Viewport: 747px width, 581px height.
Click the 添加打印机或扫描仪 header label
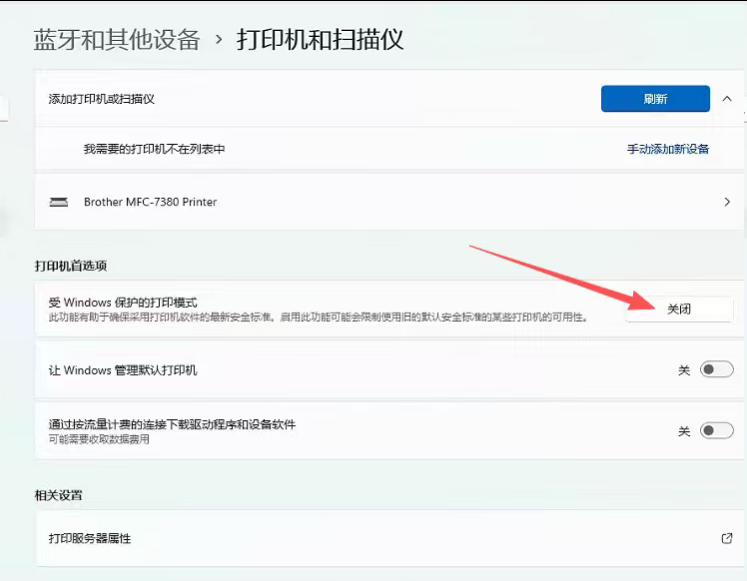coord(101,99)
